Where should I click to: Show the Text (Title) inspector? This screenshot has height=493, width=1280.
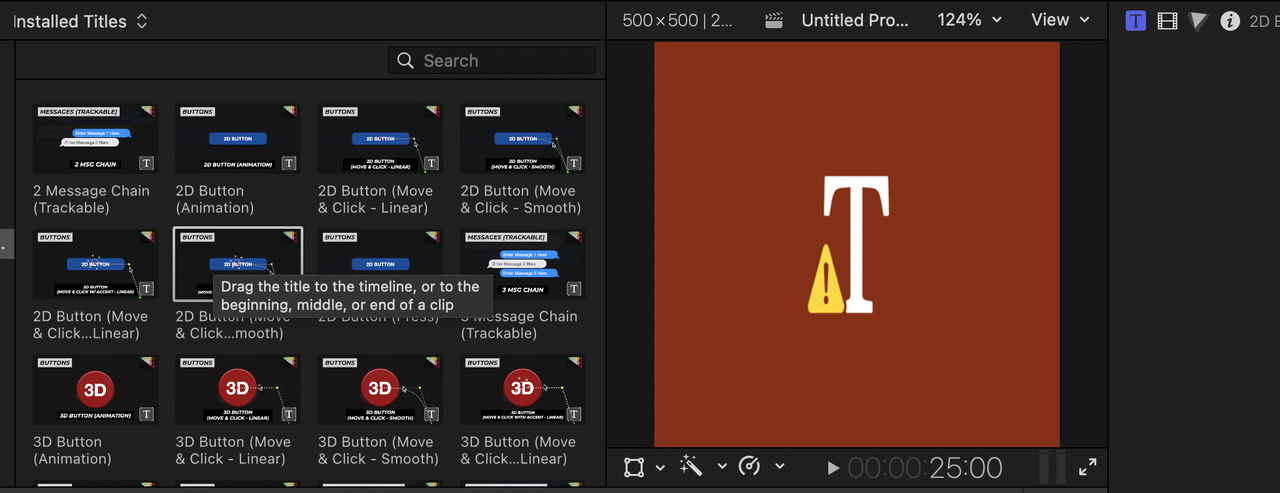click(1135, 21)
